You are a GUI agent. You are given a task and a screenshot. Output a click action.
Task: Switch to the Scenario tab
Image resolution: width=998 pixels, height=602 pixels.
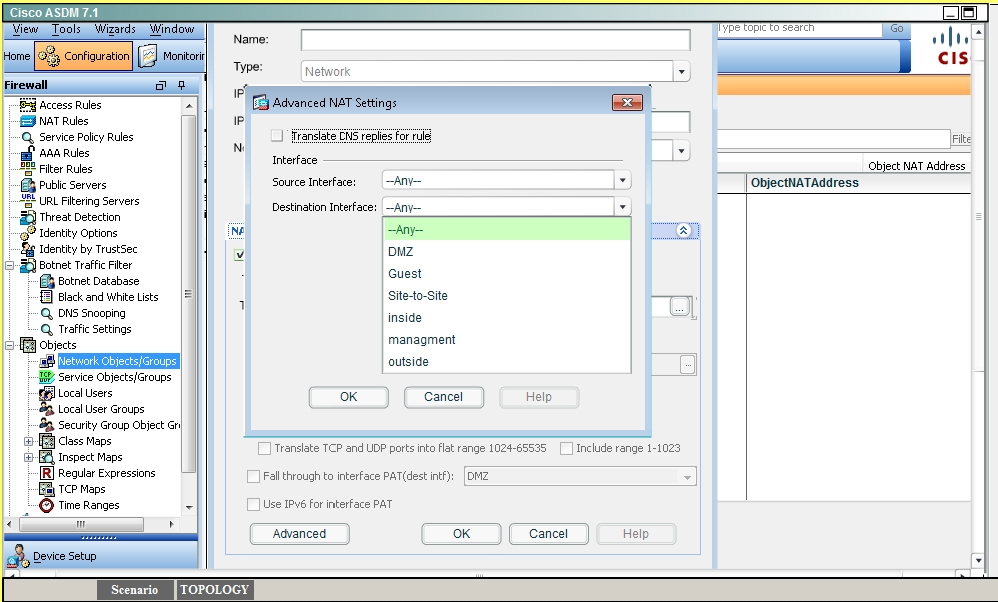(134, 590)
